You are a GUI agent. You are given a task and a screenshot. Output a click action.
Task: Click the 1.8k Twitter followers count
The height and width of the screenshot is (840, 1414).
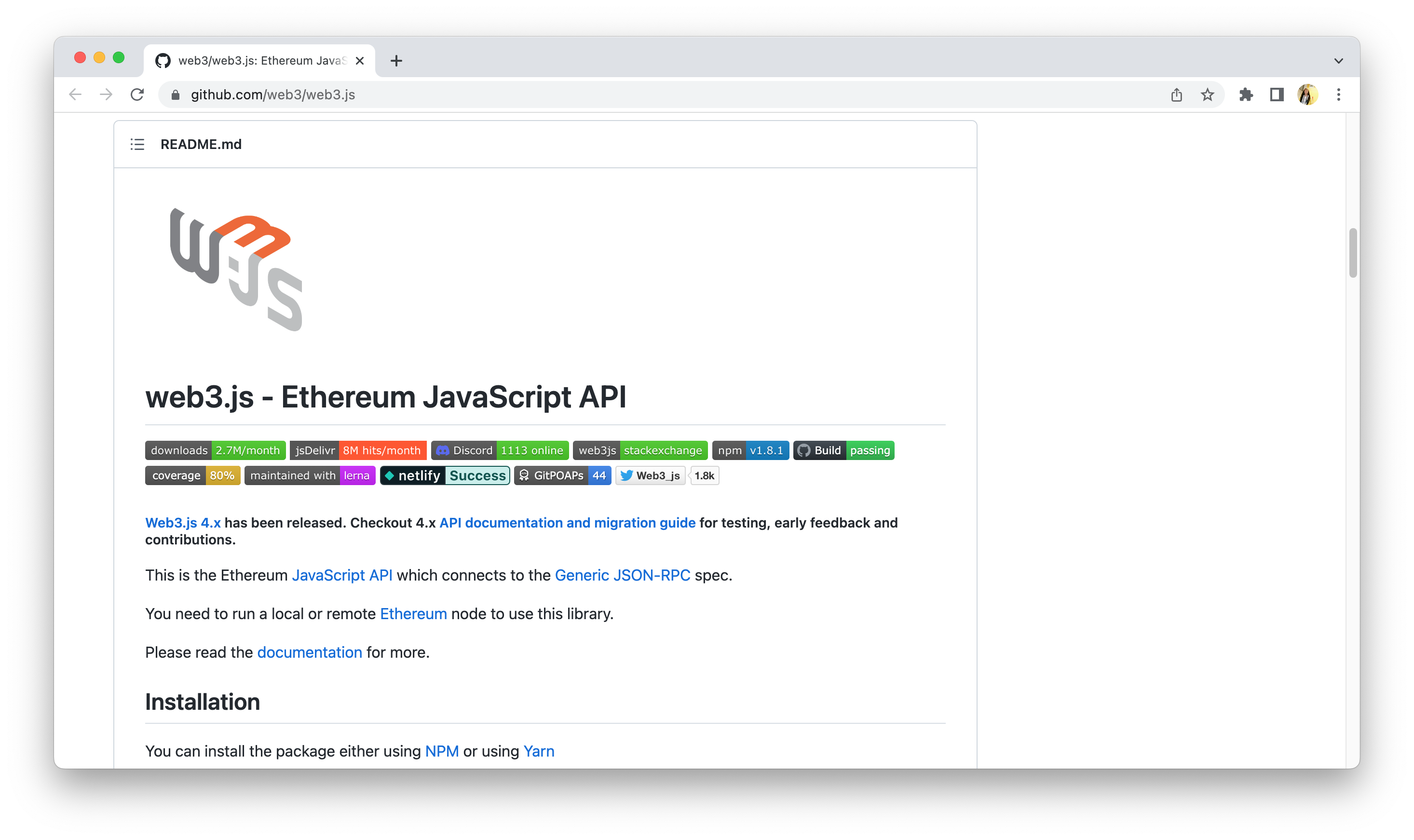pyautogui.click(x=704, y=475)
